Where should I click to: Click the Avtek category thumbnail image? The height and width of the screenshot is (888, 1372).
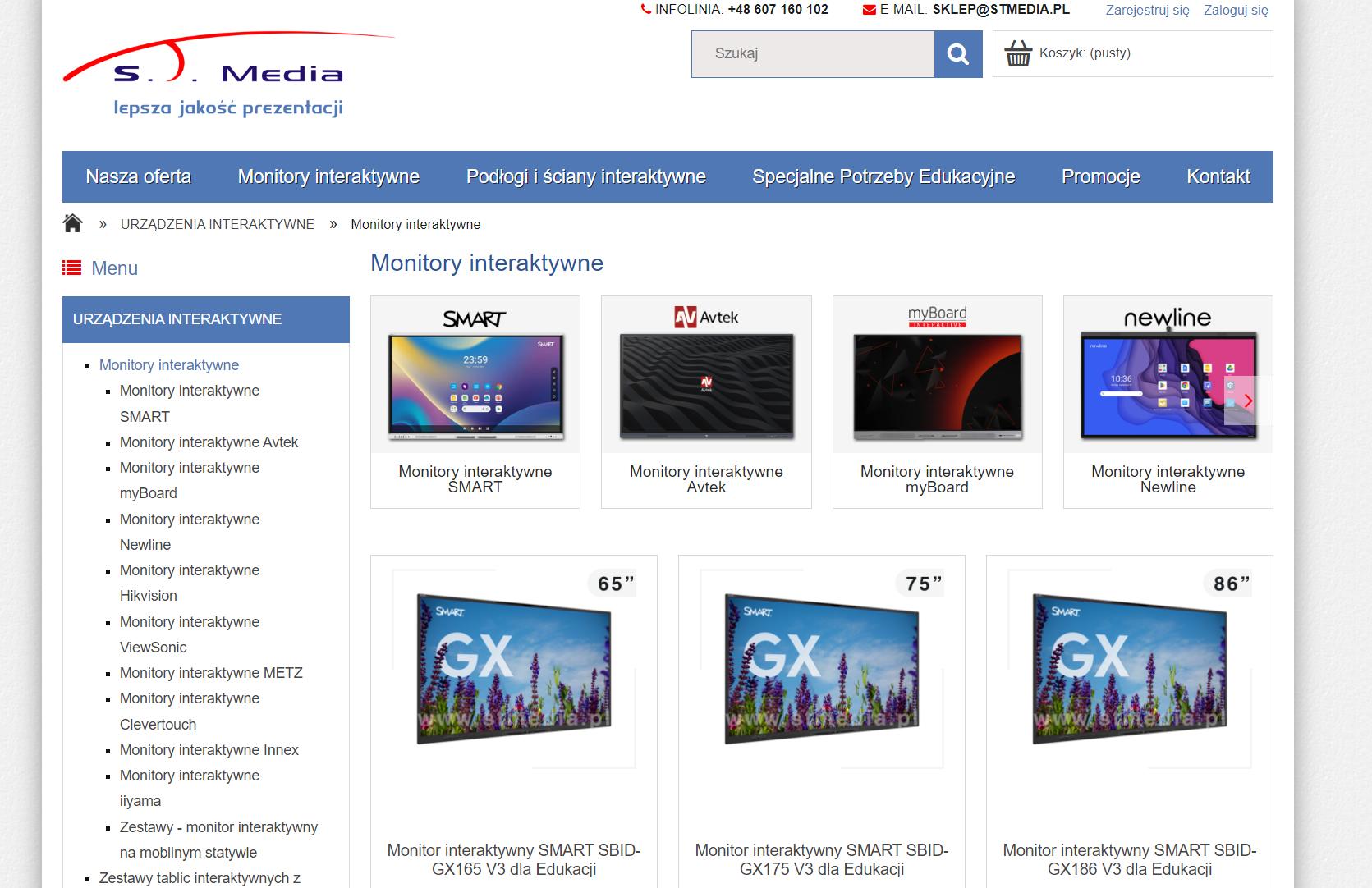706,387
